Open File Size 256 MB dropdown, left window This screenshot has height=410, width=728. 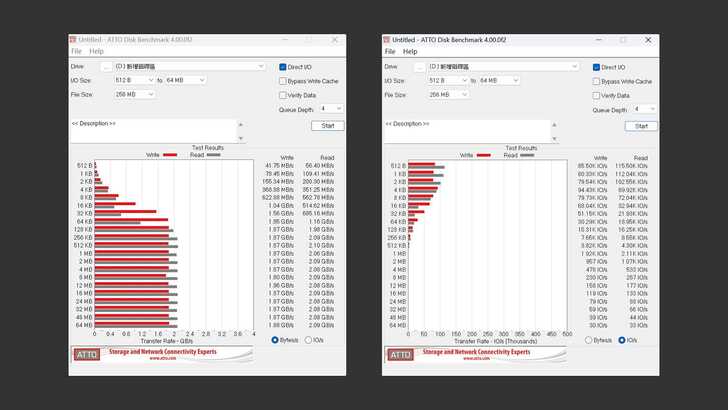[134, 94]
